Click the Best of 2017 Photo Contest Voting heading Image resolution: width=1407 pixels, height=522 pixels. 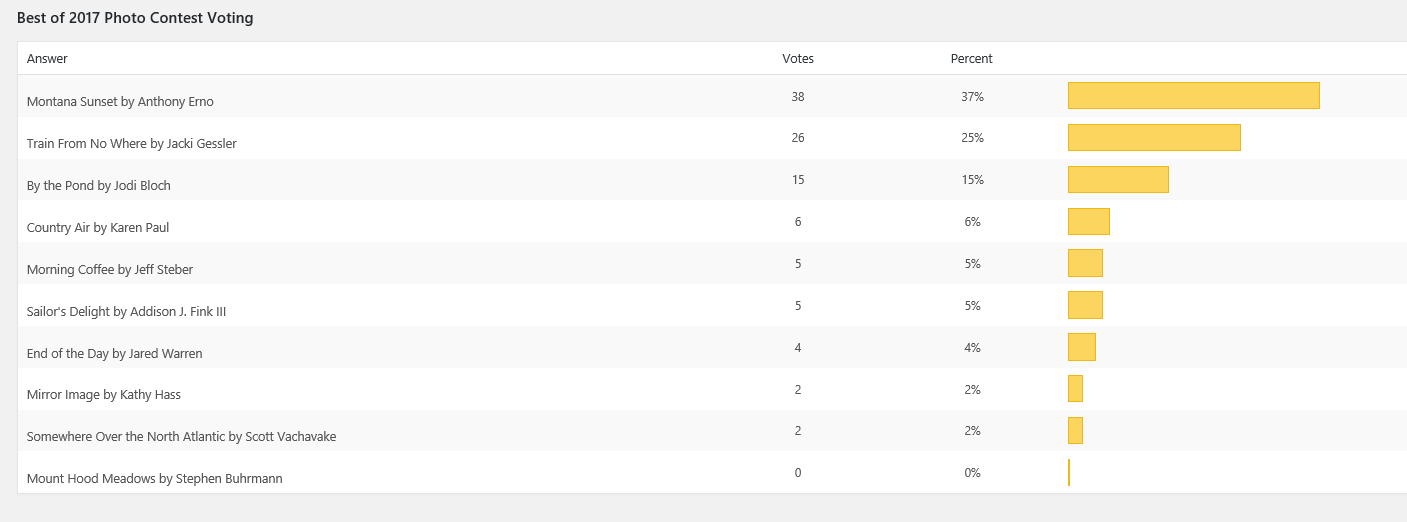[x=135, y=18]
